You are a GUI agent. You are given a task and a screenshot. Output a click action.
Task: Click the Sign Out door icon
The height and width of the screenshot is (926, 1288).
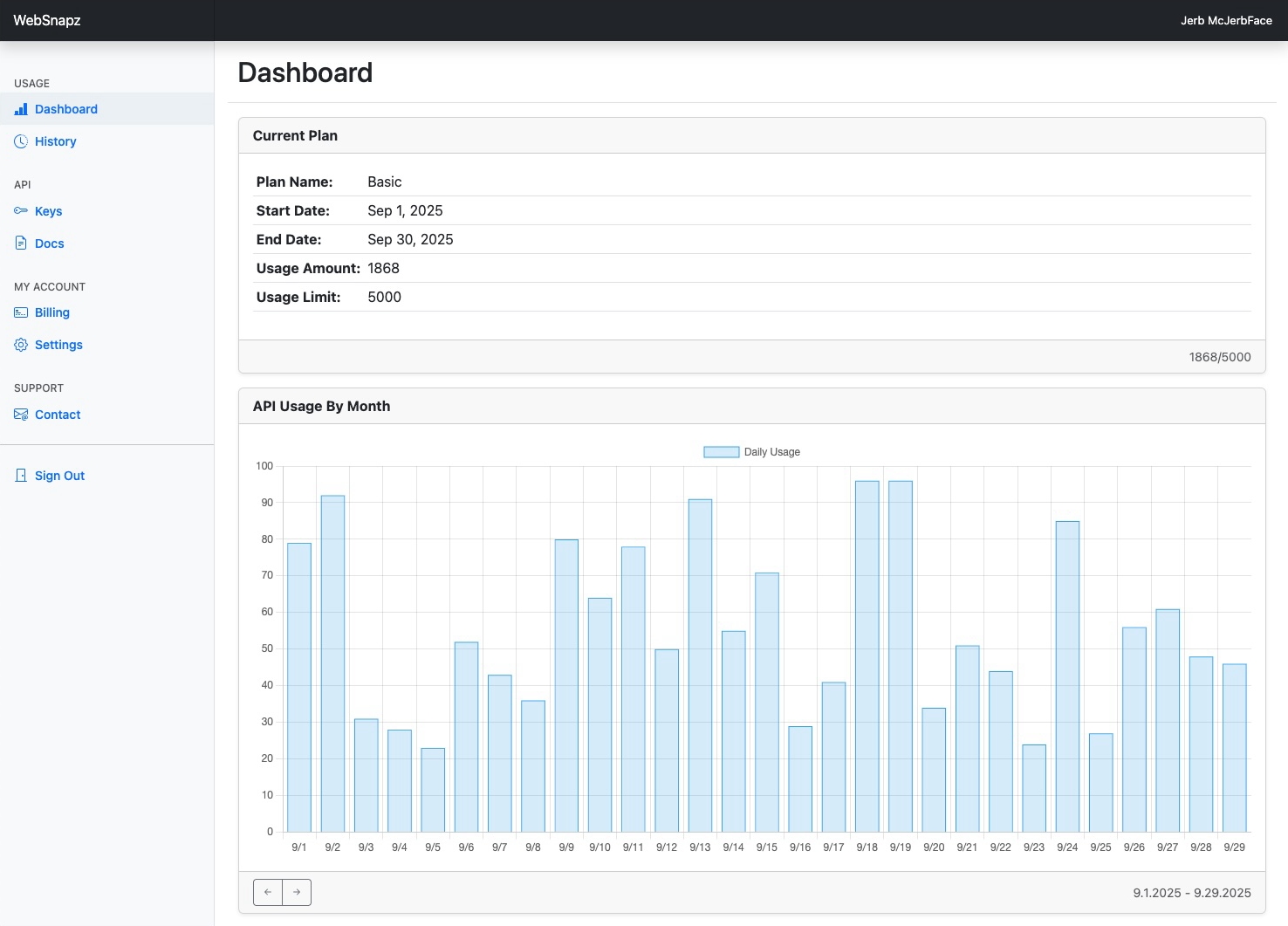[x=21, y=475]
